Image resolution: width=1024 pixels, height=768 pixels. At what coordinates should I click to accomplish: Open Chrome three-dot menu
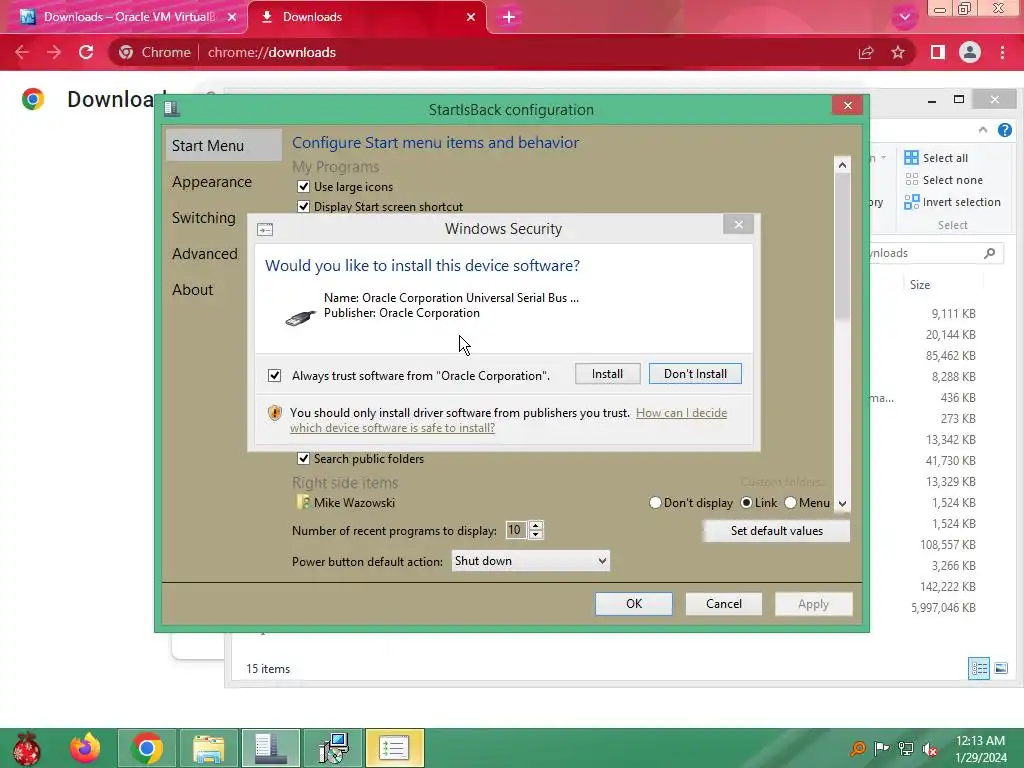1002,52
